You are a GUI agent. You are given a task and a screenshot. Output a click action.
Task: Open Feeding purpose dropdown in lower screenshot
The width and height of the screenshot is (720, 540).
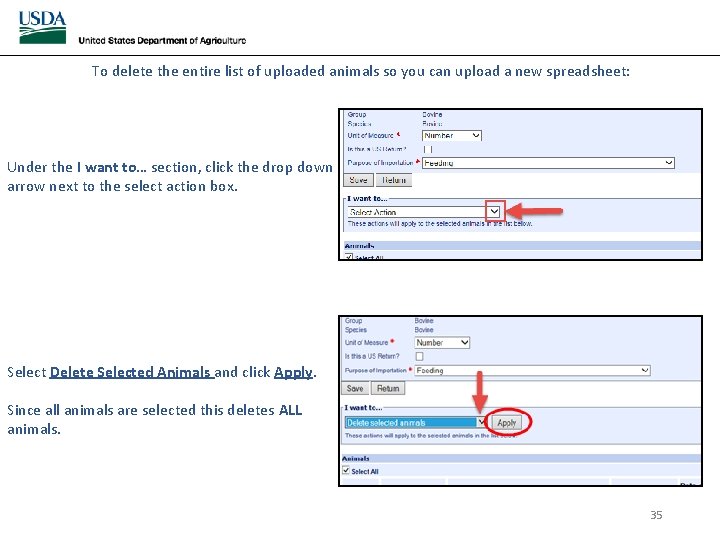(532, 371)
